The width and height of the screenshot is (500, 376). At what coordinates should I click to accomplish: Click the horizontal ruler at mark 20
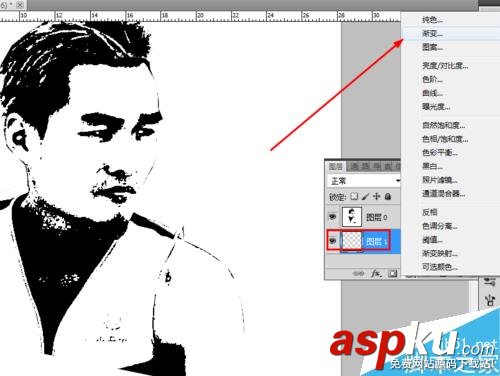tap(200, 16)
